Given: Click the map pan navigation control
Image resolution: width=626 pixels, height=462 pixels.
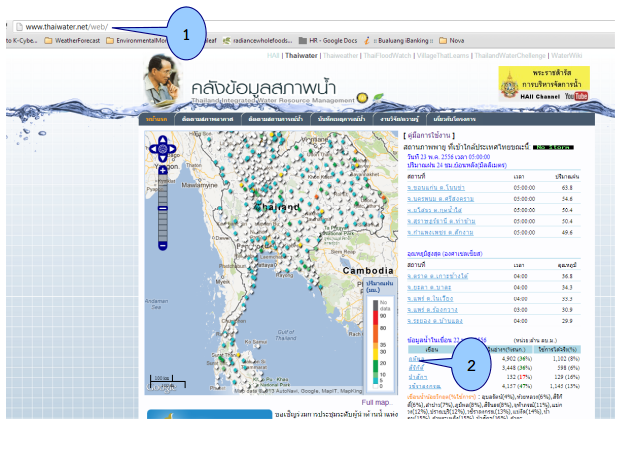Looking at the screenshot, I should pos(162,151).
